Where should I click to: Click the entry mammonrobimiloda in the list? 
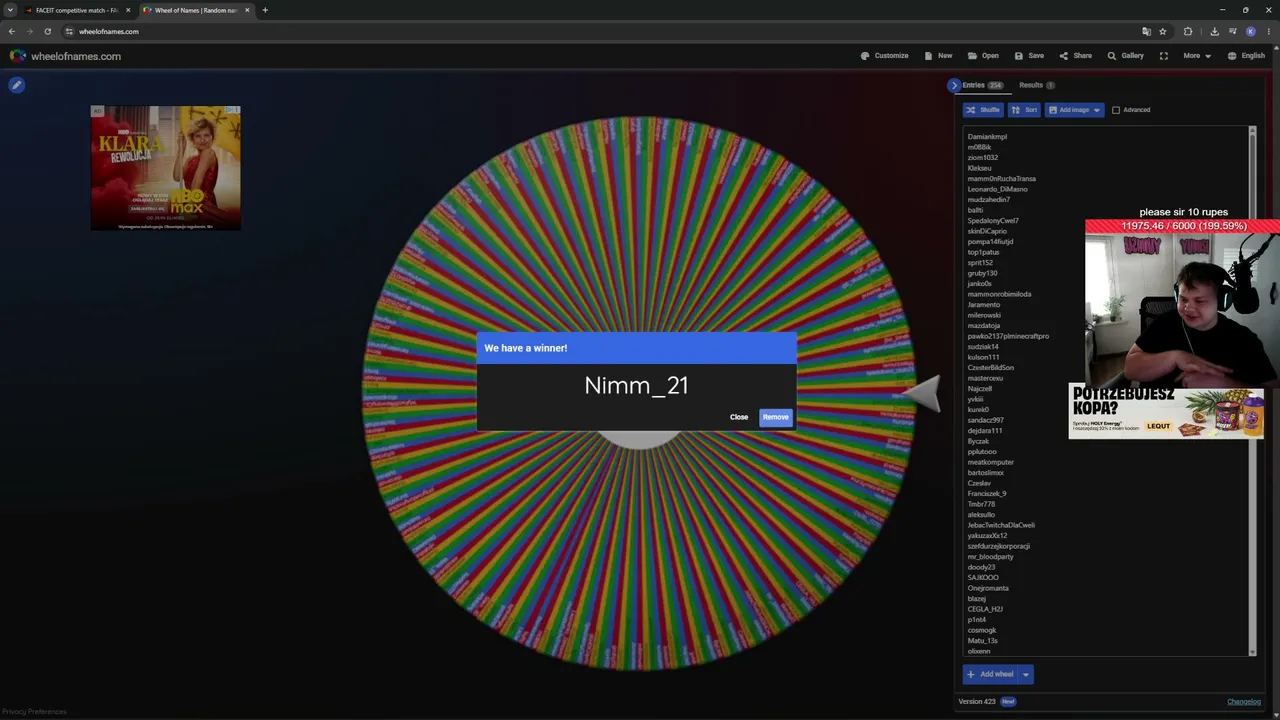pyautogui.click(x=999, y=294)
